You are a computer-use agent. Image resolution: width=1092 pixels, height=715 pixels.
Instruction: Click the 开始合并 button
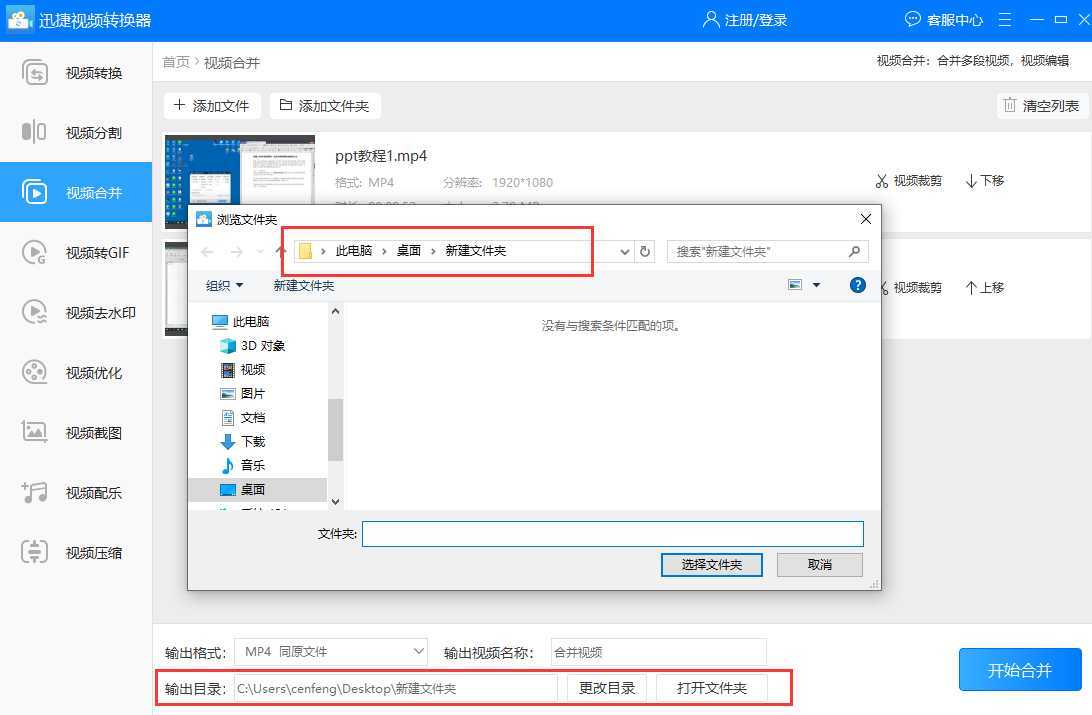(x=1020, y=670)
